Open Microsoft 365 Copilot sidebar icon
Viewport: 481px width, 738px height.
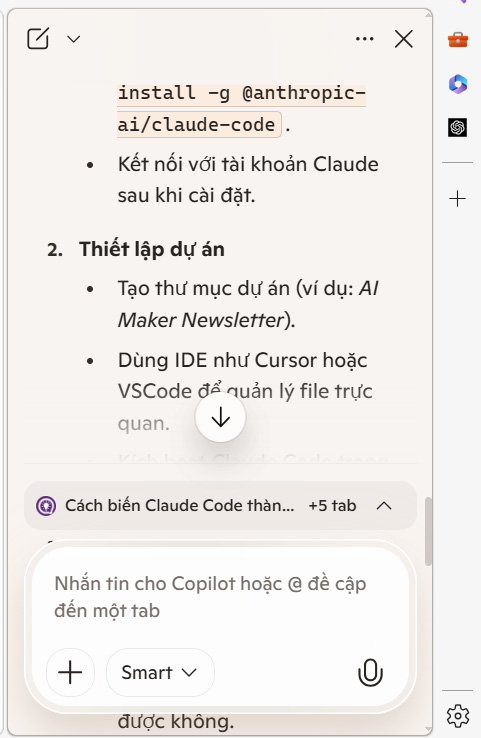[458, 84]
